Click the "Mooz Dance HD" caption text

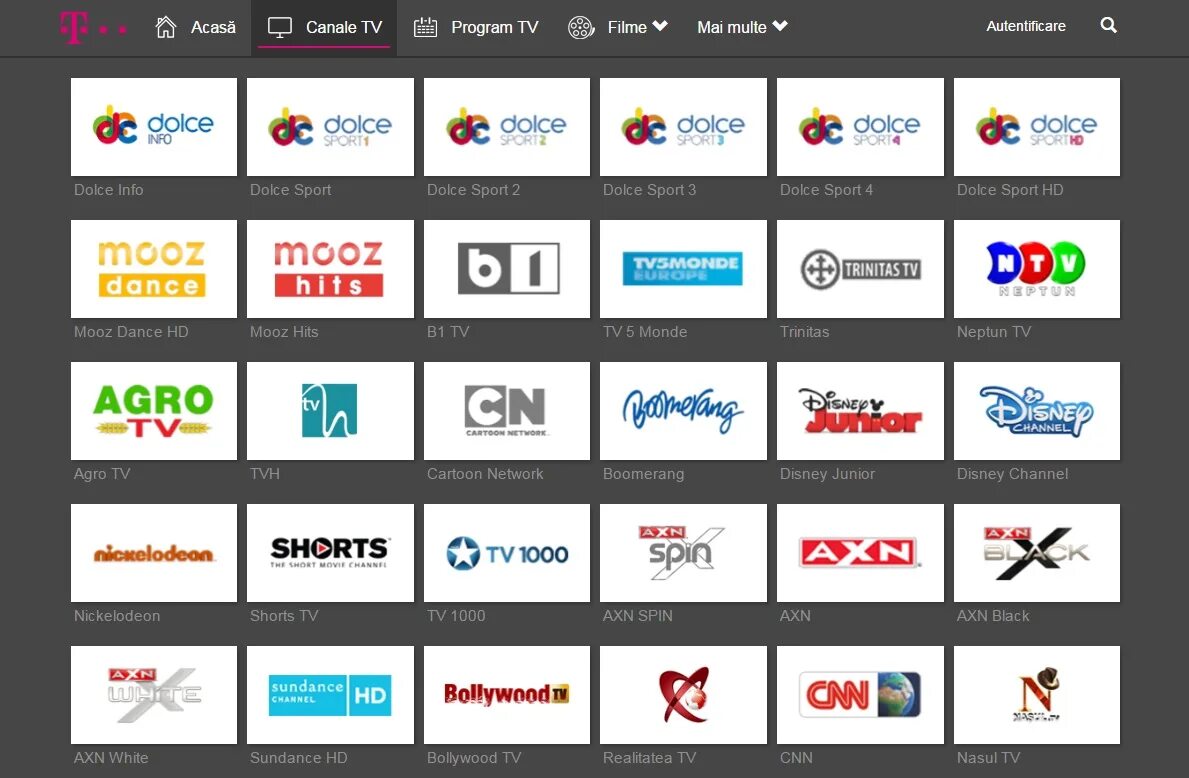pos(131,331)
